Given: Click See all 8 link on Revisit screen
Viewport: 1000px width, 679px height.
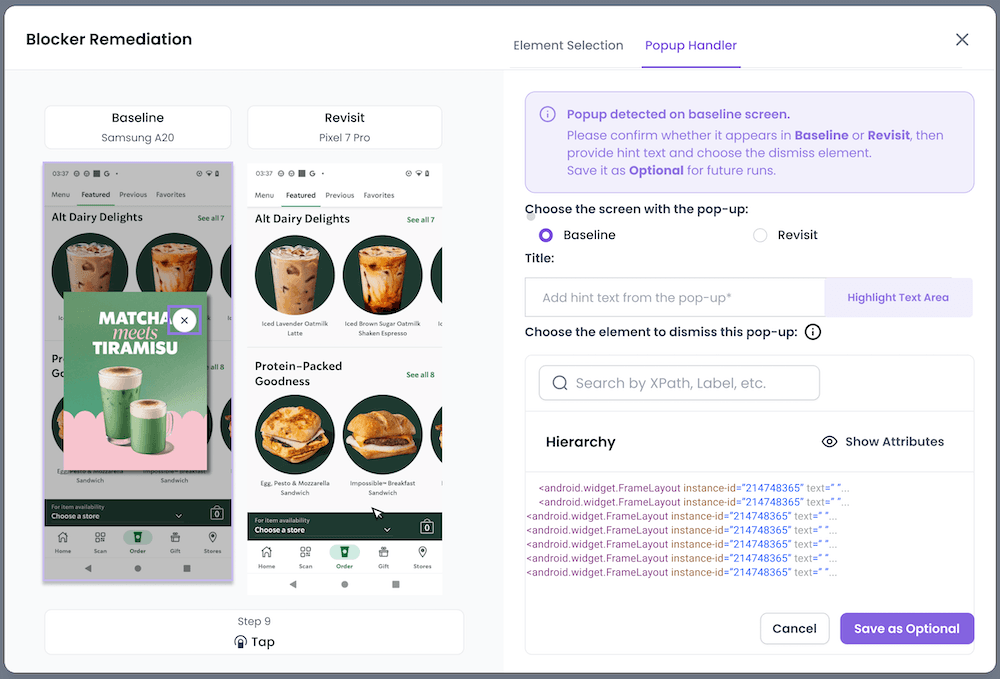Looking at the screenshot, I should 420,375.
